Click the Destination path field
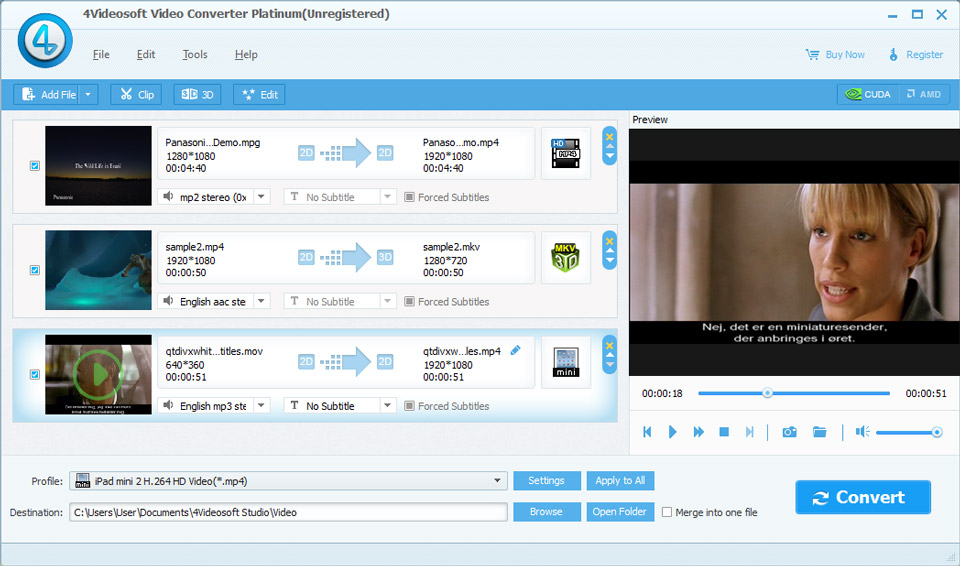This screenshot has height=566, width=960. (288, 512)
